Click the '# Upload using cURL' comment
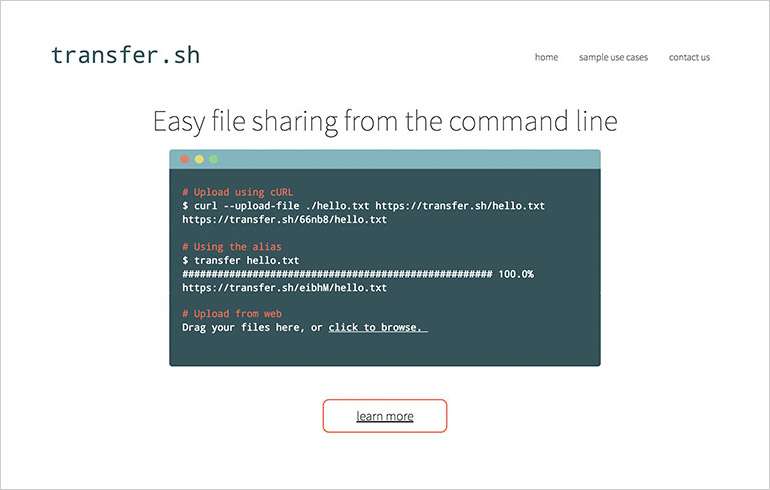 pyautogui.click(x=236, y=192)
